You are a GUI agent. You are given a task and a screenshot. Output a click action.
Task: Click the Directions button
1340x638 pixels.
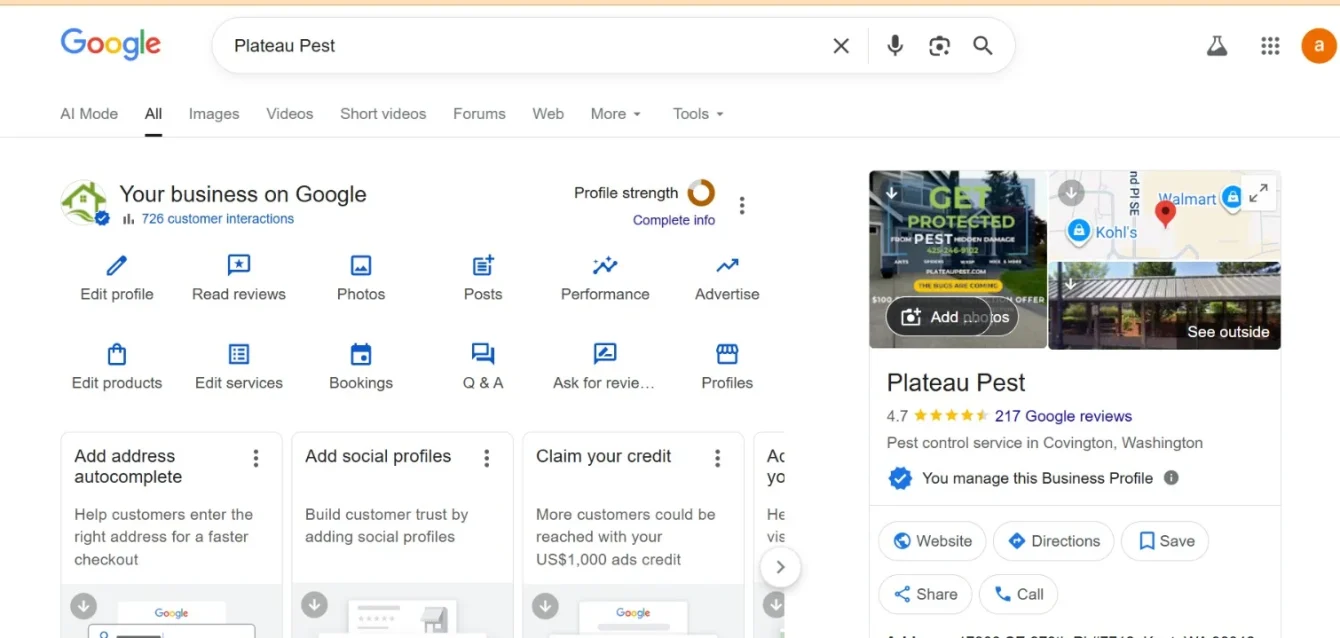click(x=1053, y=541)
